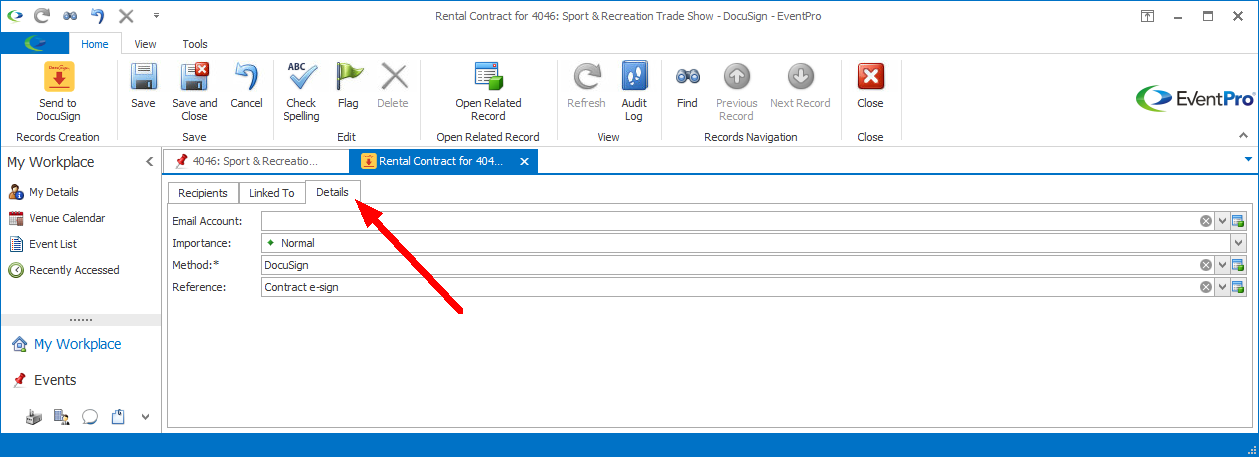Viewport: 1259px width, 457px height.
Task: Click the Refresh ribbon icon
Action: [x=586, y=77]
